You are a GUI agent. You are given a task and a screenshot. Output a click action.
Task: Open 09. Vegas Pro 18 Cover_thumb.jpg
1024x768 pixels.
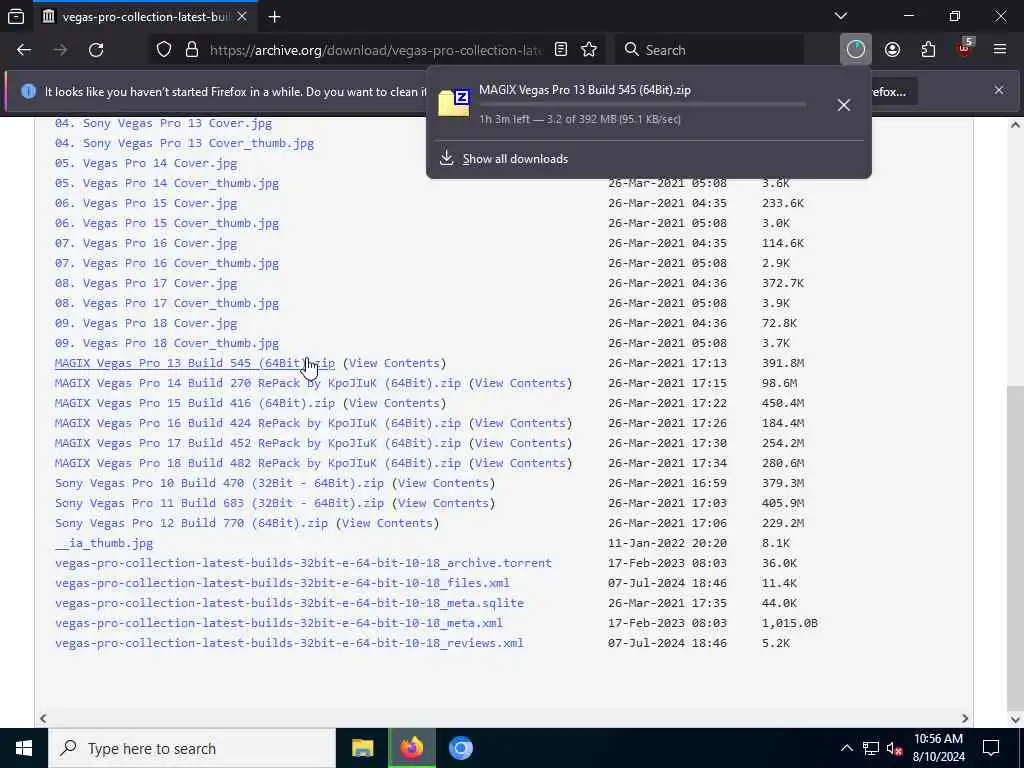pos(167,344)
